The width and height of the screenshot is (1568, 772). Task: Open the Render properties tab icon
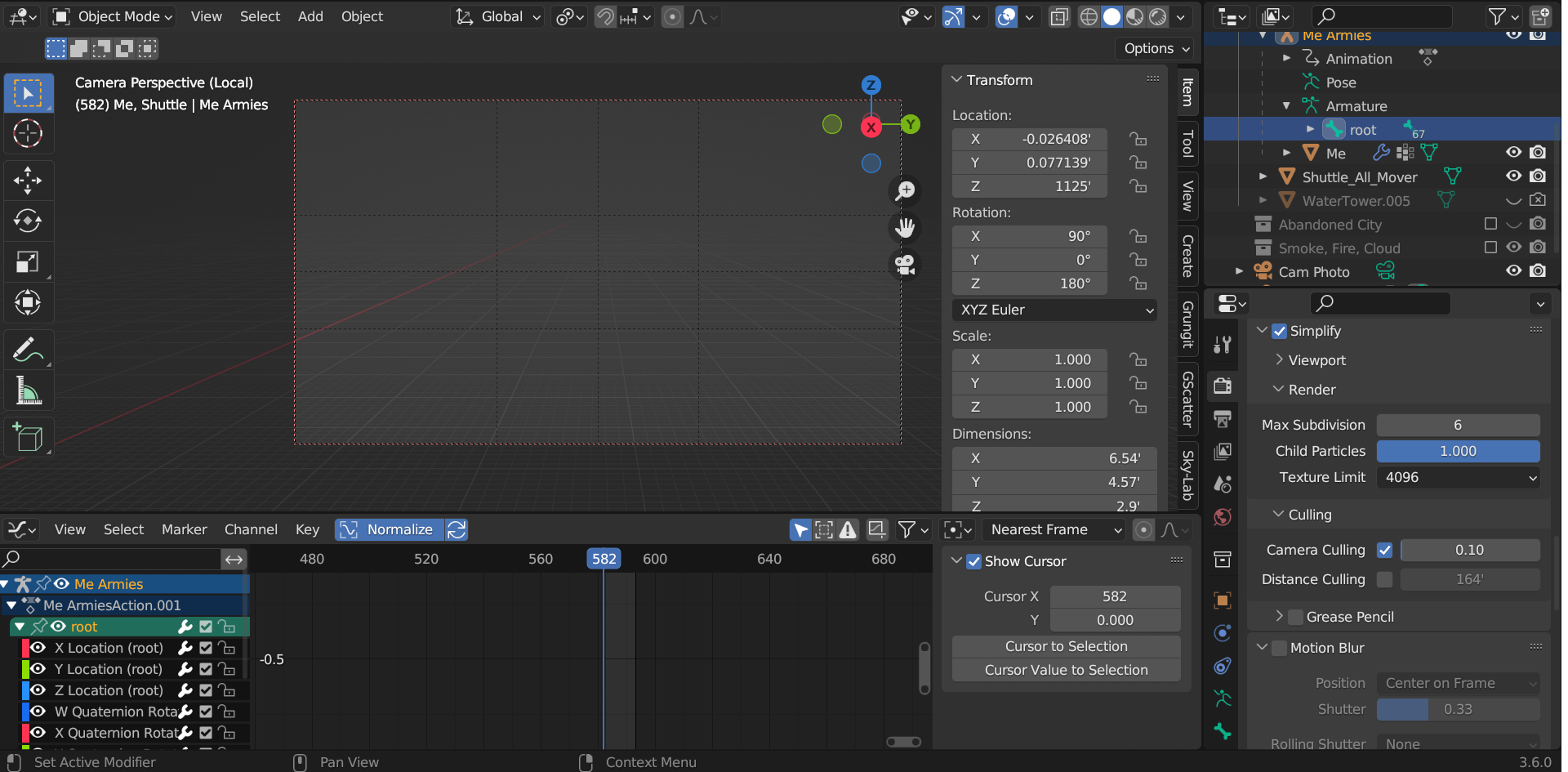click(x=1223, y=386)
